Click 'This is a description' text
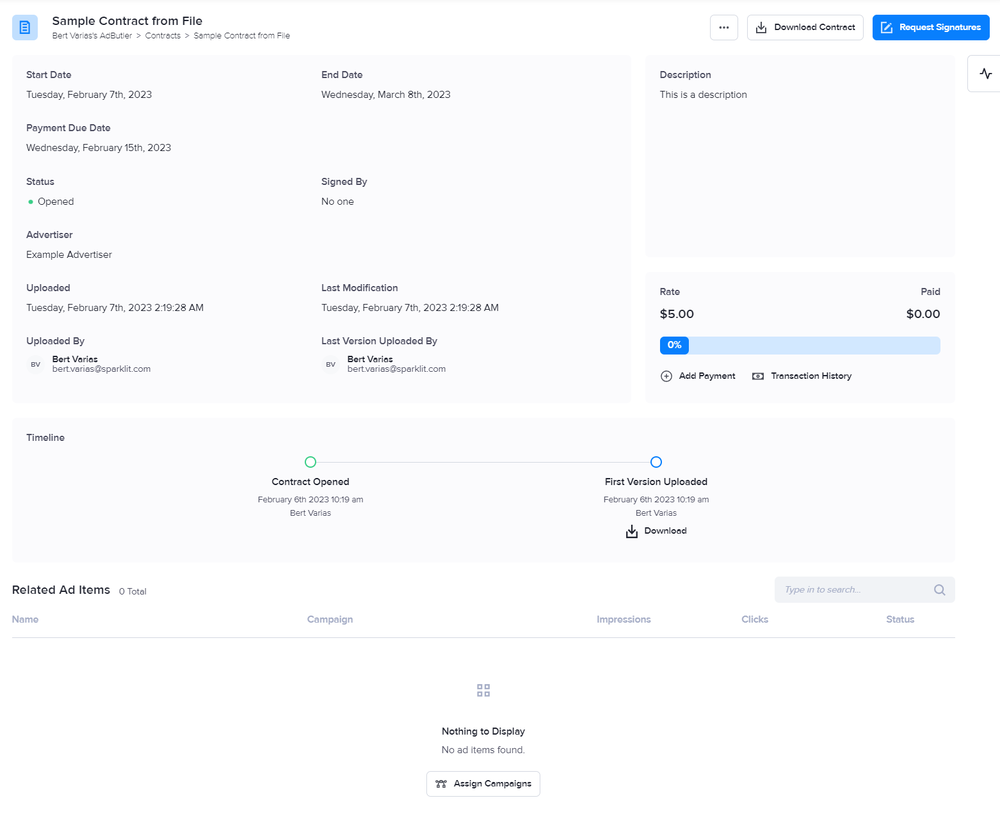This screenshot has width=1000, height=837. tap(703, 94)
